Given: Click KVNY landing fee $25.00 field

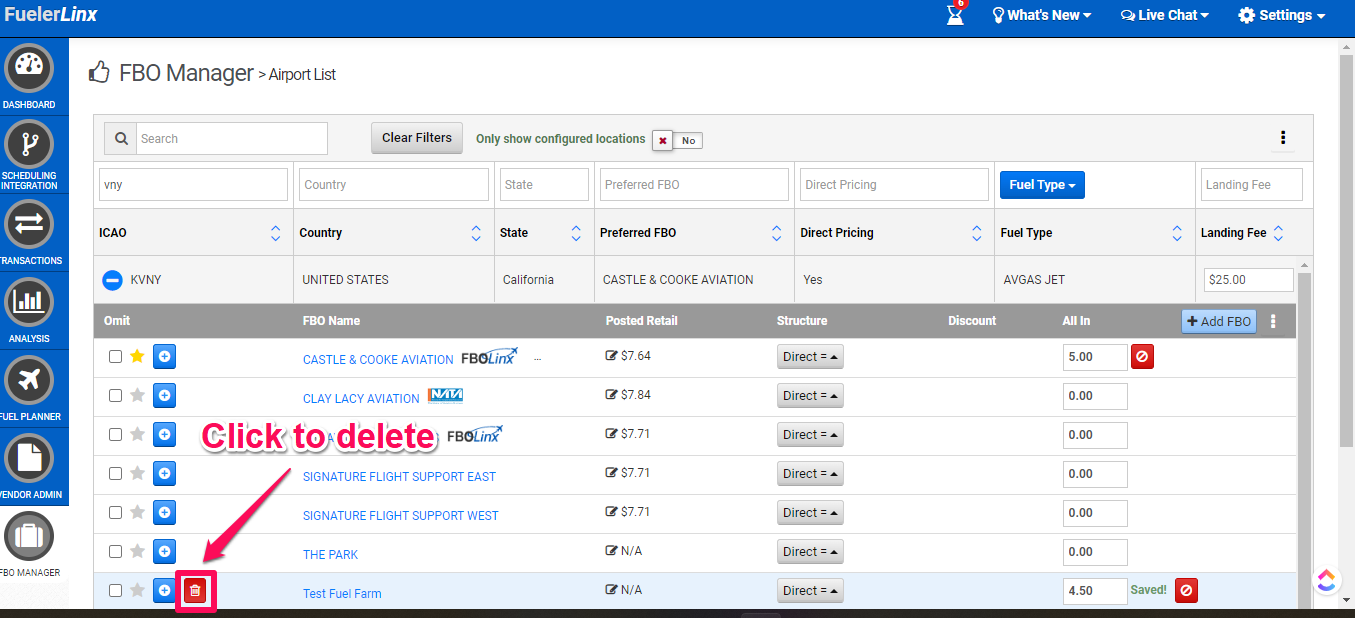Looking at the screenshot, I should click(x=1249, y=280).
